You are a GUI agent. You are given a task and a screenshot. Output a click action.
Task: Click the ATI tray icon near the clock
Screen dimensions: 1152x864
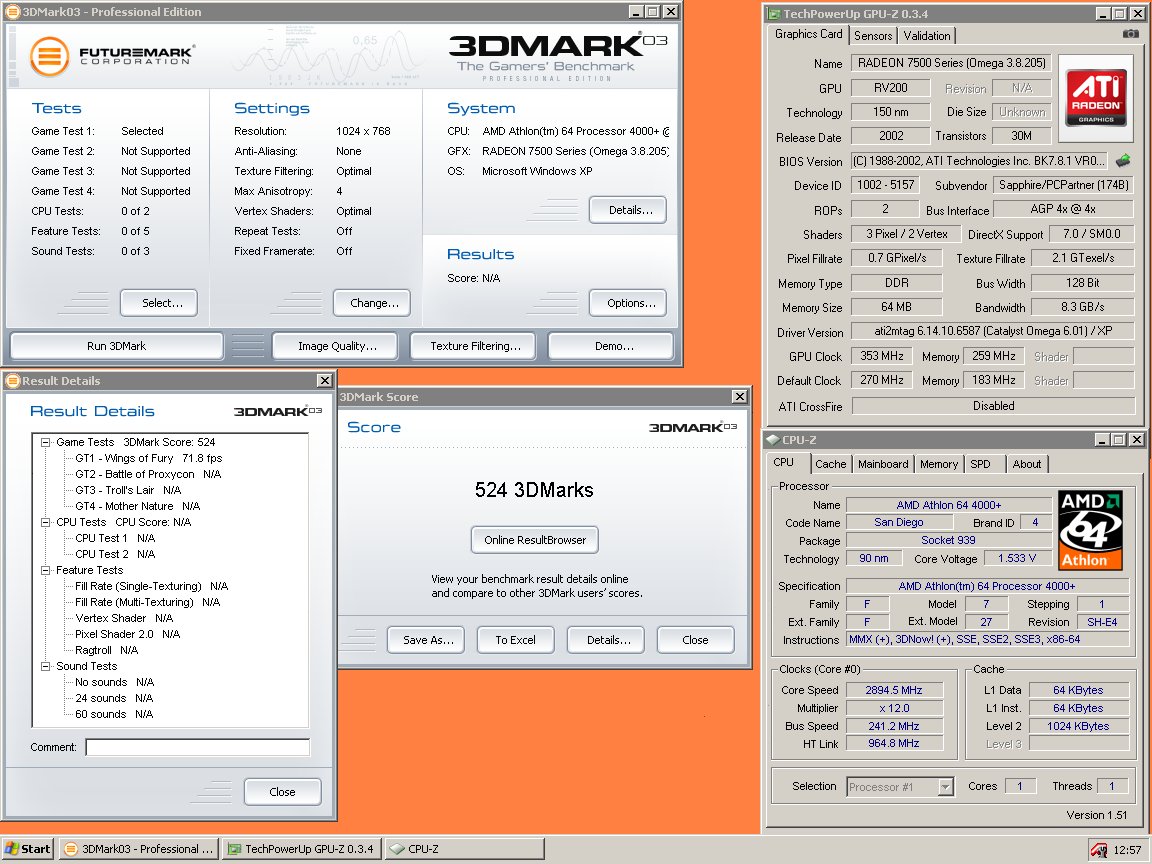pyautogui.click(x=1098, y=850)
